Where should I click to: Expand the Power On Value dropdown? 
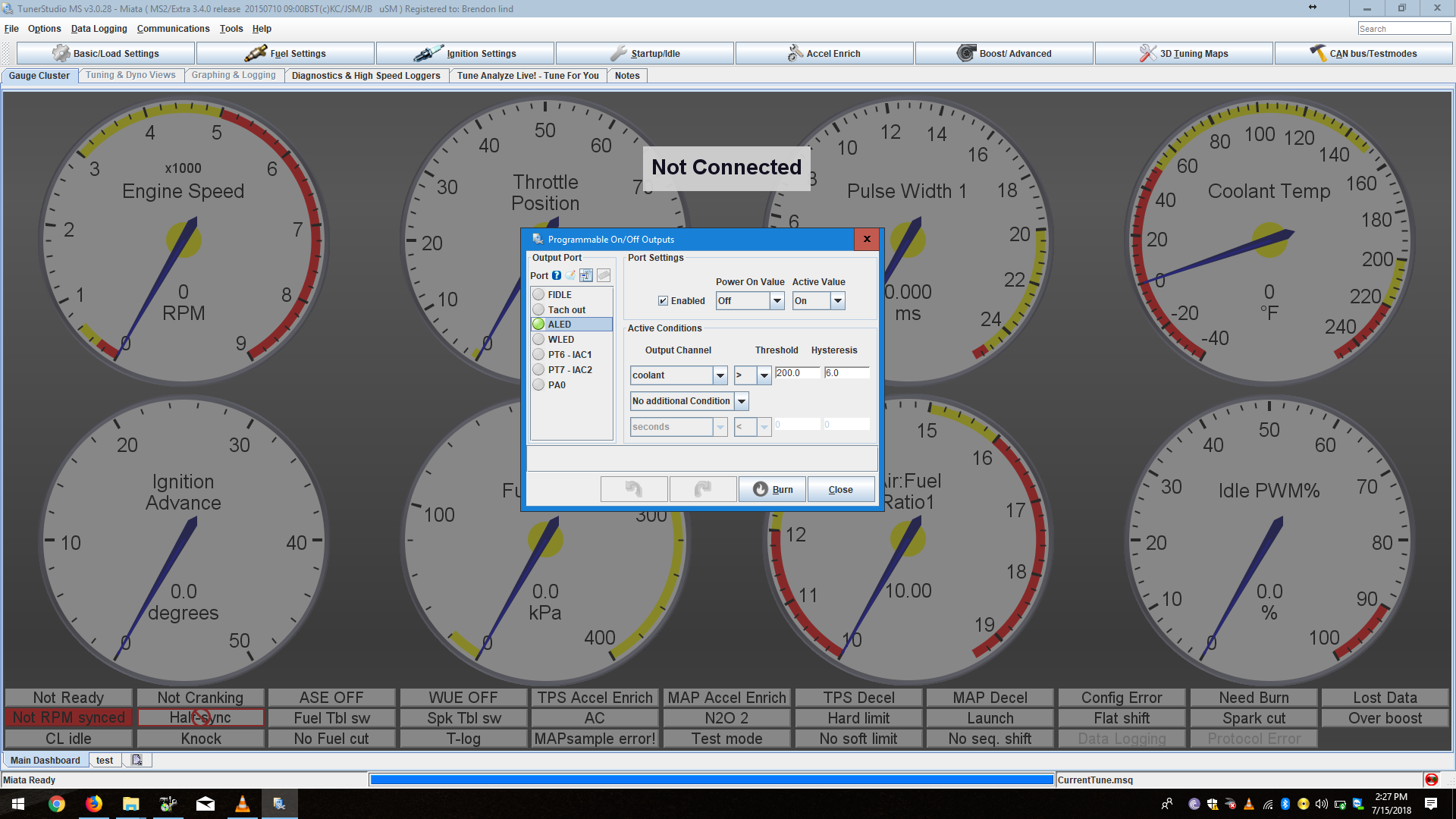pos(777,301)
